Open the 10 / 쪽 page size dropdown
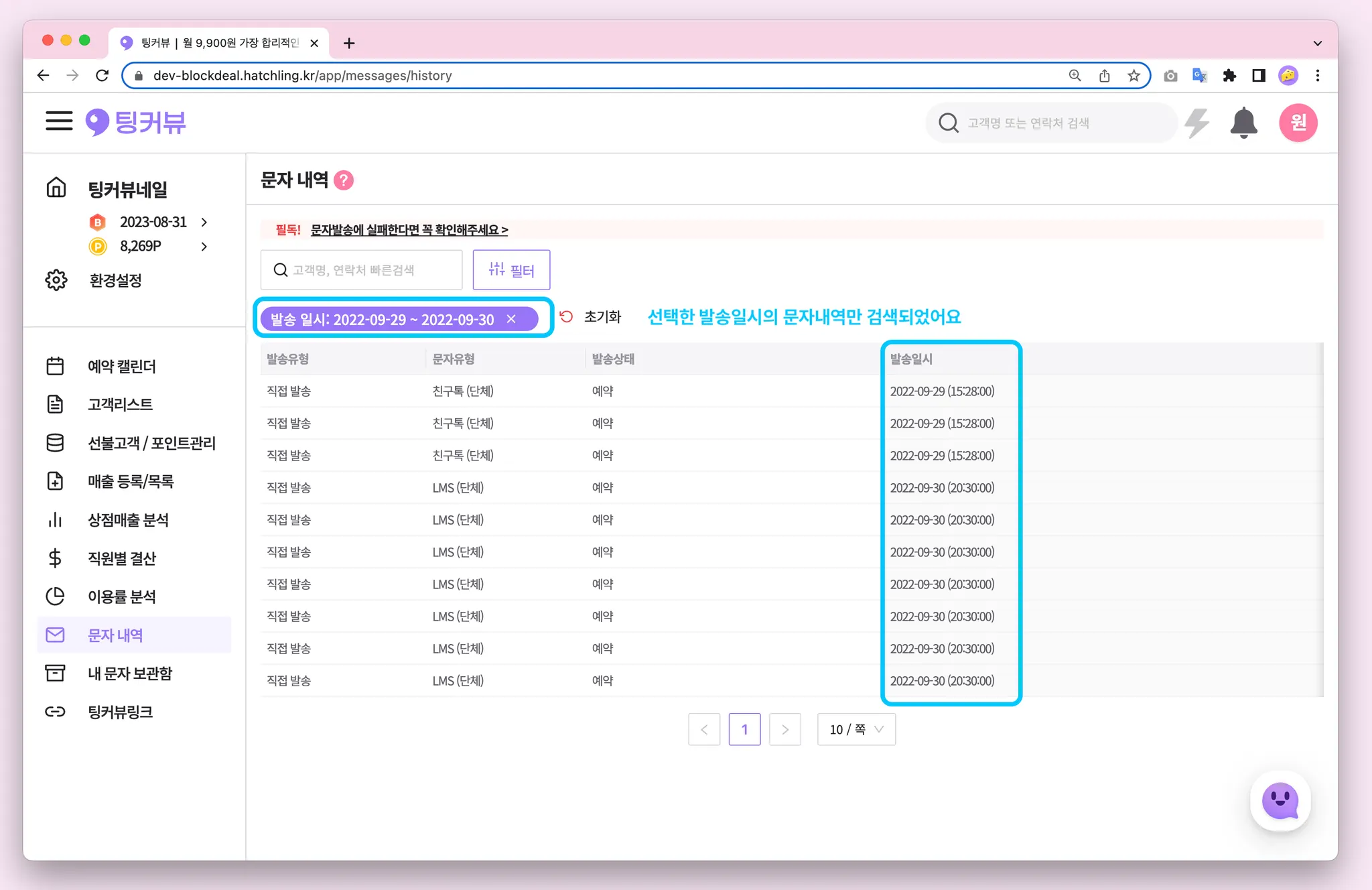This screenshot has height=890, width=1372. click(856, 729)
